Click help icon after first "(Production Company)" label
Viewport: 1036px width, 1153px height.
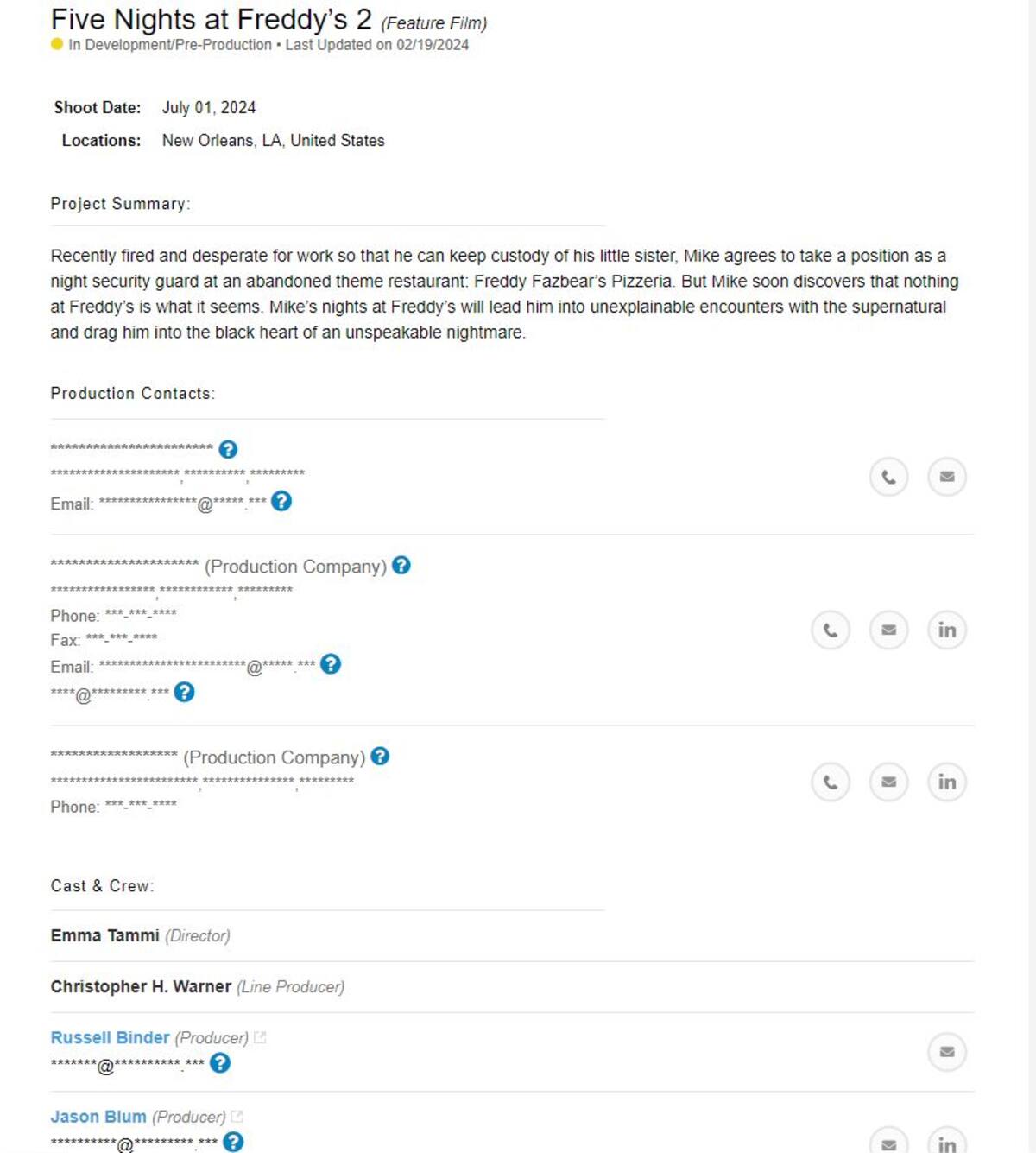(401, 565)
